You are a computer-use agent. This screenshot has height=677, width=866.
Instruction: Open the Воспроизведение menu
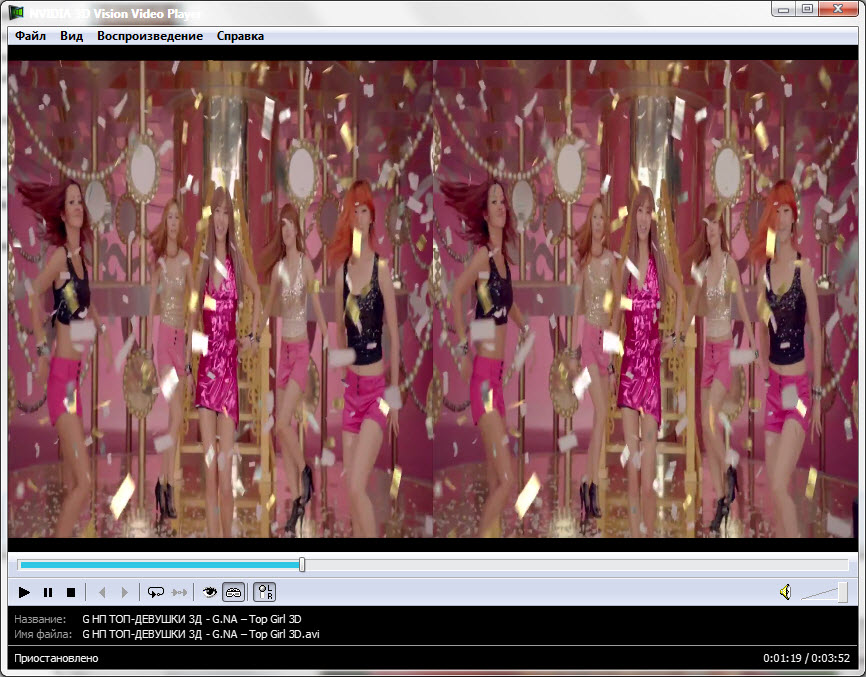pos(150,36)
